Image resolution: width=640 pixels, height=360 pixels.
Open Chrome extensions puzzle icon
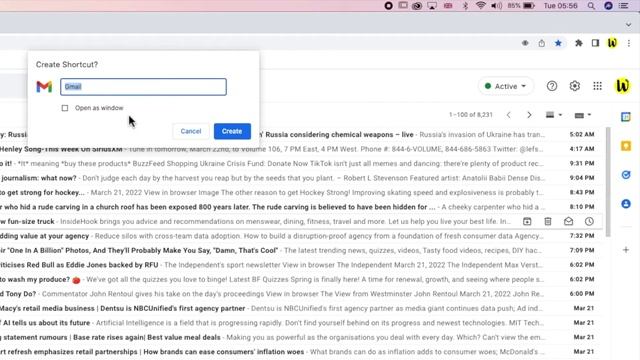[578, 43]
